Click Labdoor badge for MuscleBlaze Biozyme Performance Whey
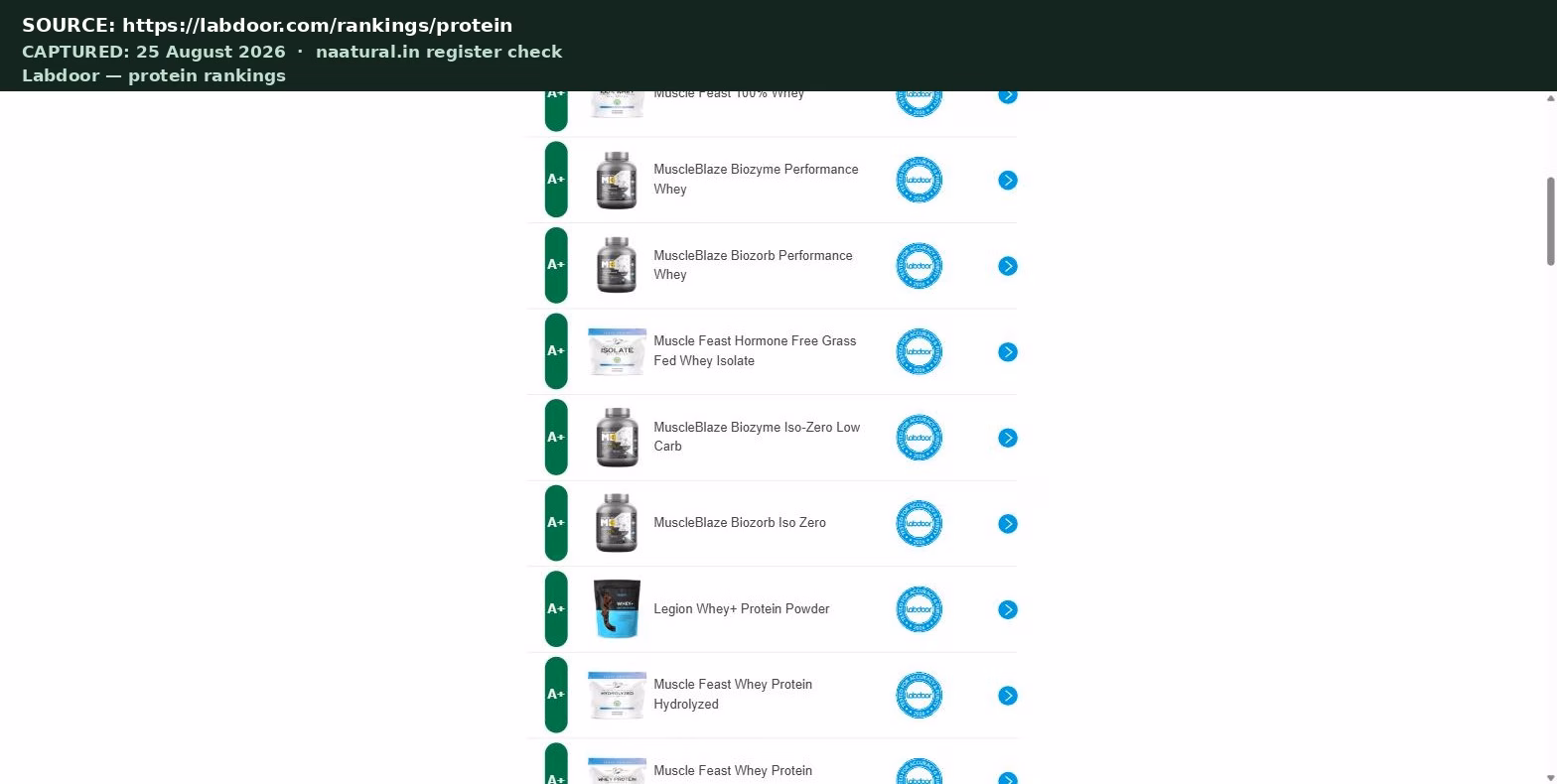Screen dimensions: 1557x784 [919, 180]
